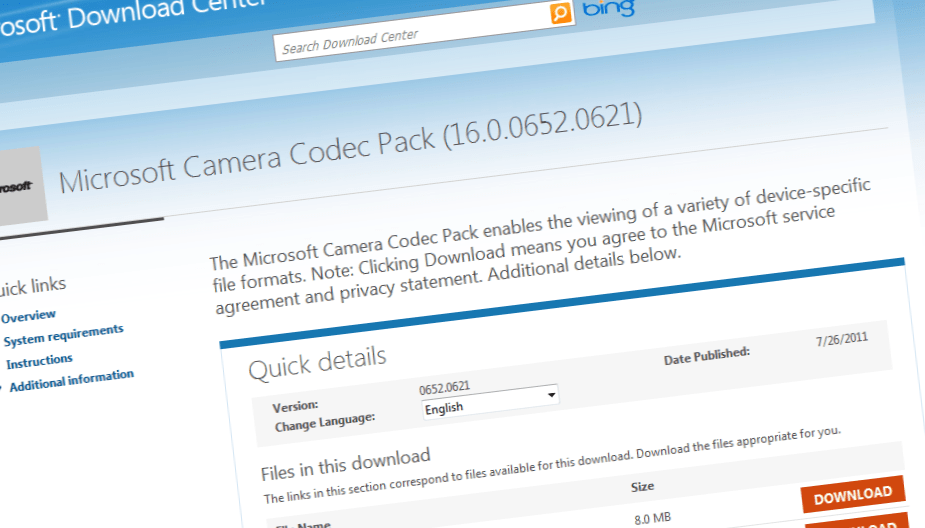Open the Additional information quick link

[71, 381]
